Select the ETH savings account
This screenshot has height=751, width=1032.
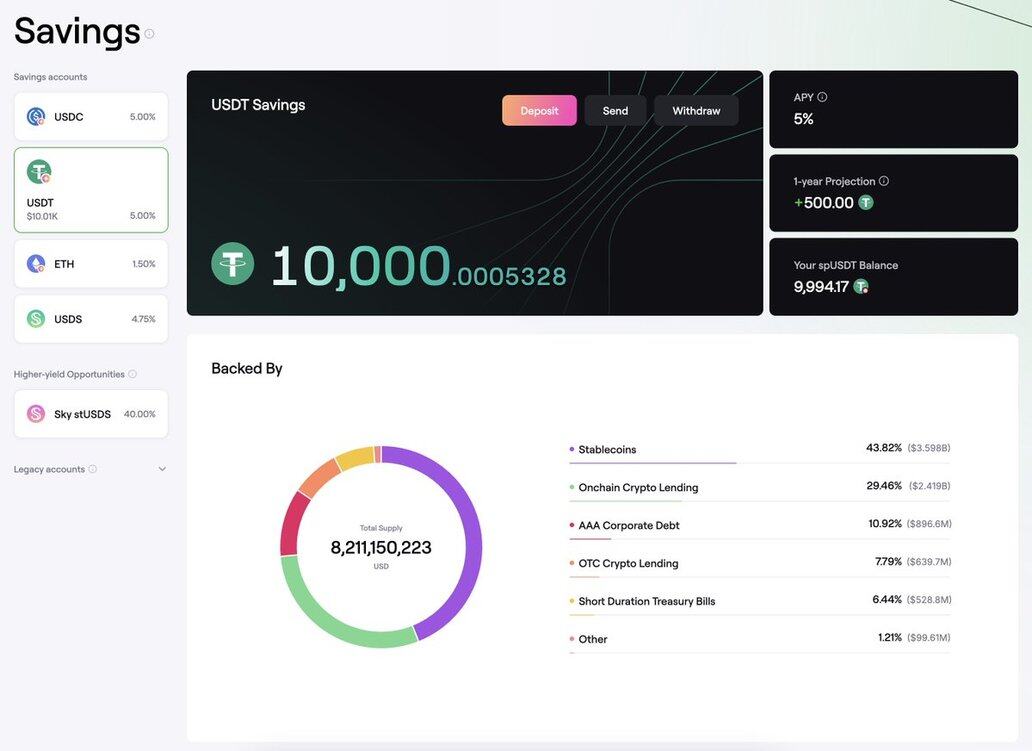click(x=91, y=264)
